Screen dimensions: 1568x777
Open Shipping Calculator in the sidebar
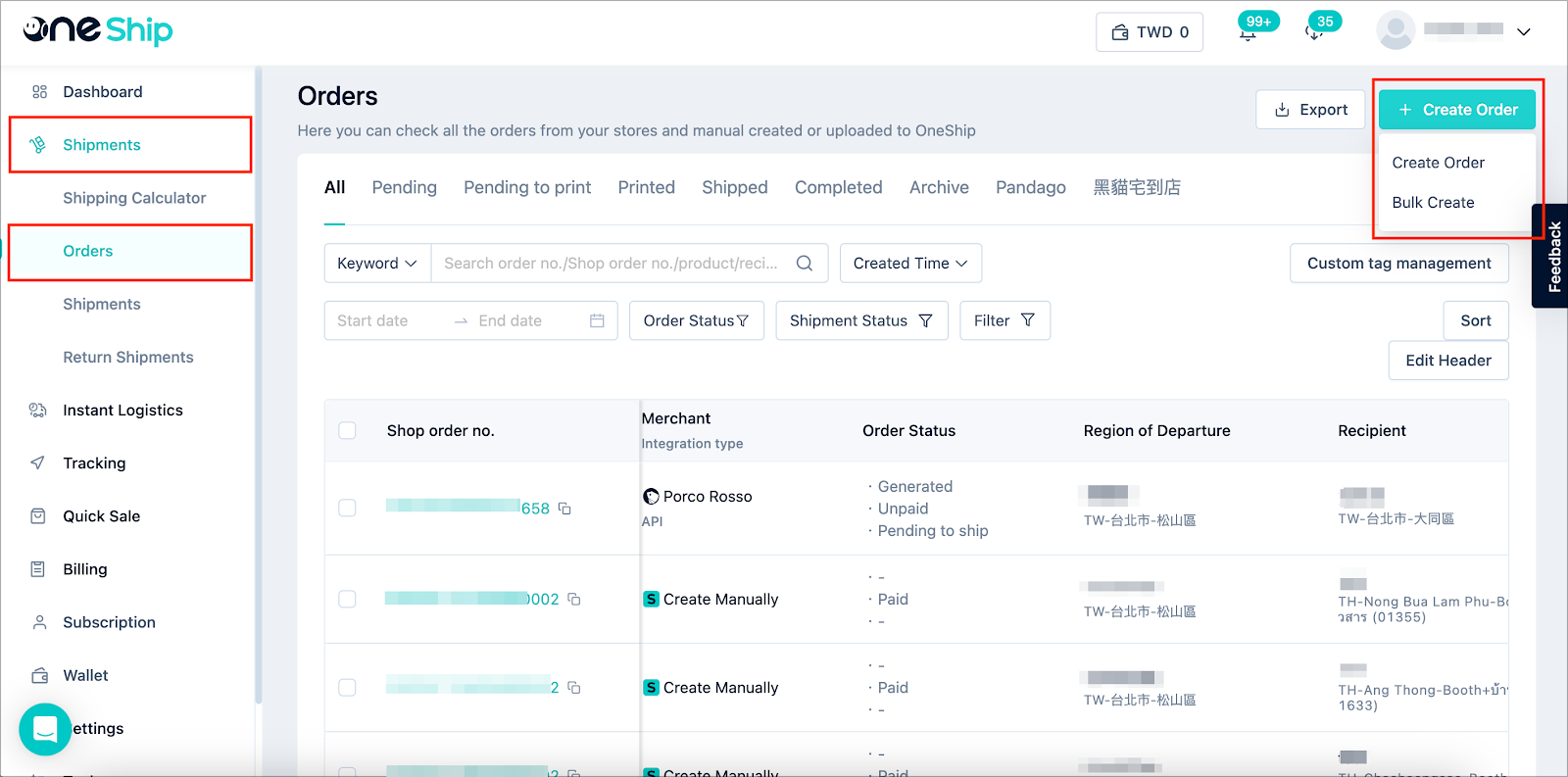(x=134, y=198)
